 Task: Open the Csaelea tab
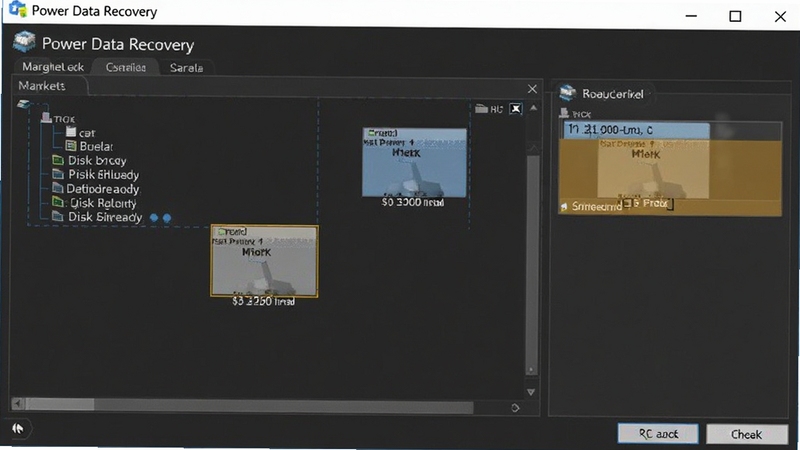(x=126, y=67)
